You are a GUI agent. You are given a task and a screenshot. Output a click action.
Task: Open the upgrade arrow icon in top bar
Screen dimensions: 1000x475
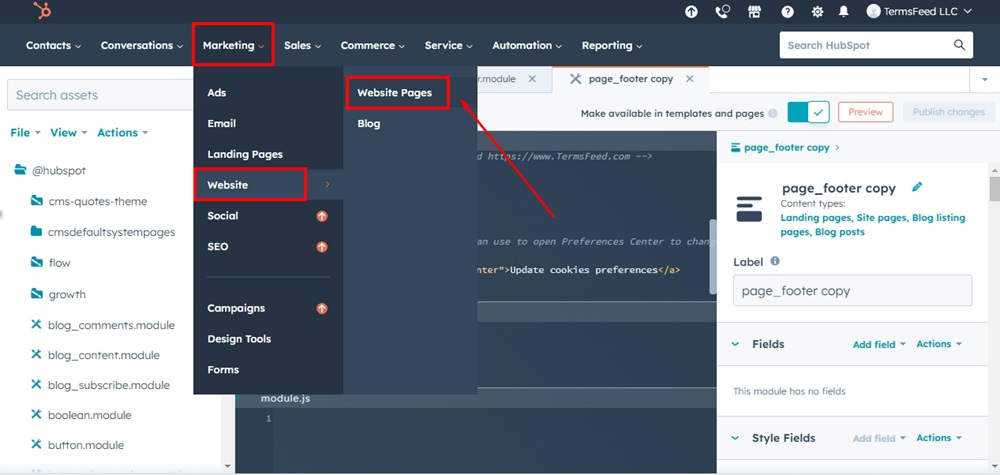691,11
